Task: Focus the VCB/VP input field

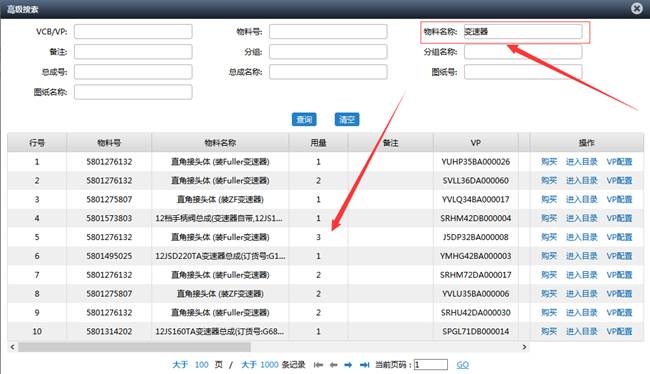Action: coord(133,32)
